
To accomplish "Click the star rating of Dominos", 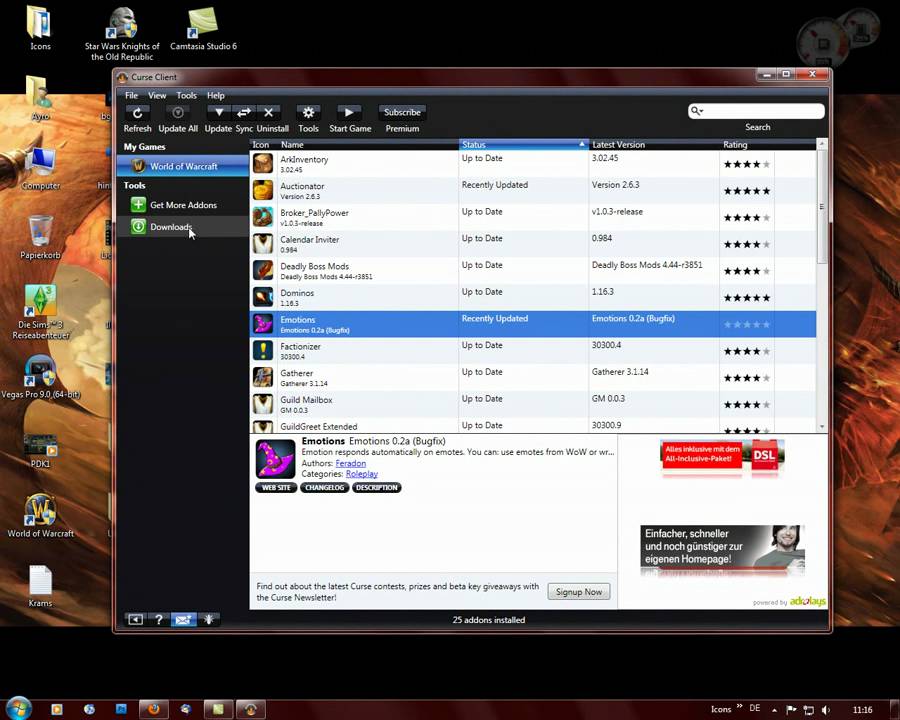I will [x=747, y=297].
